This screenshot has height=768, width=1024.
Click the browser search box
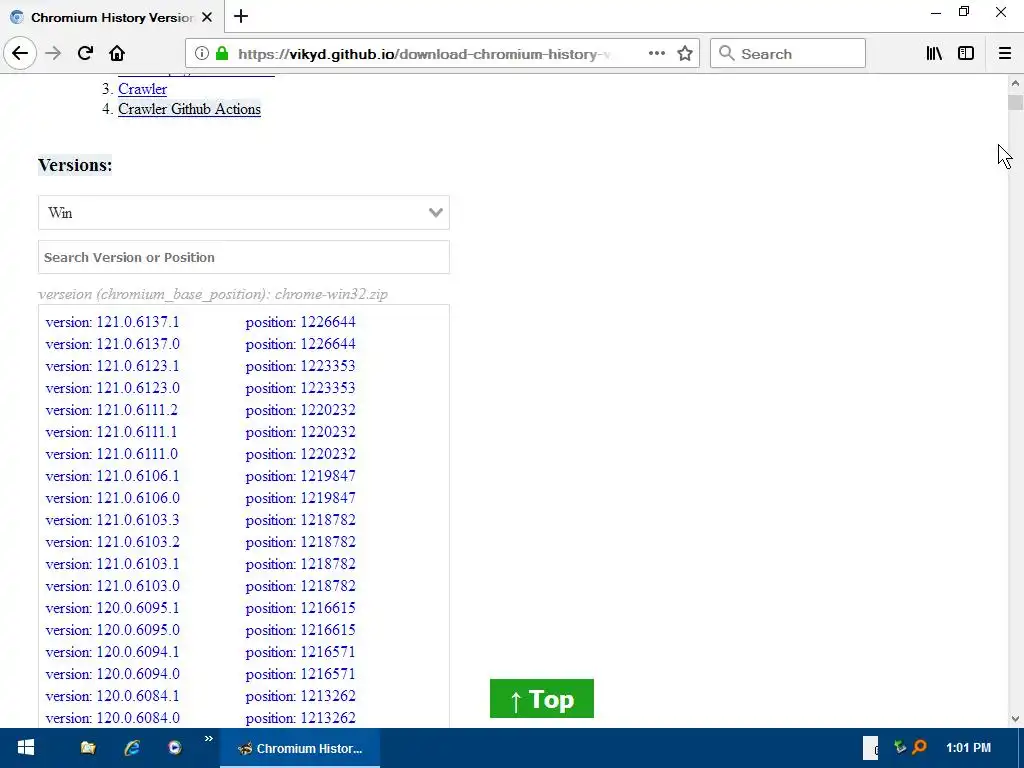coord(788,54)
